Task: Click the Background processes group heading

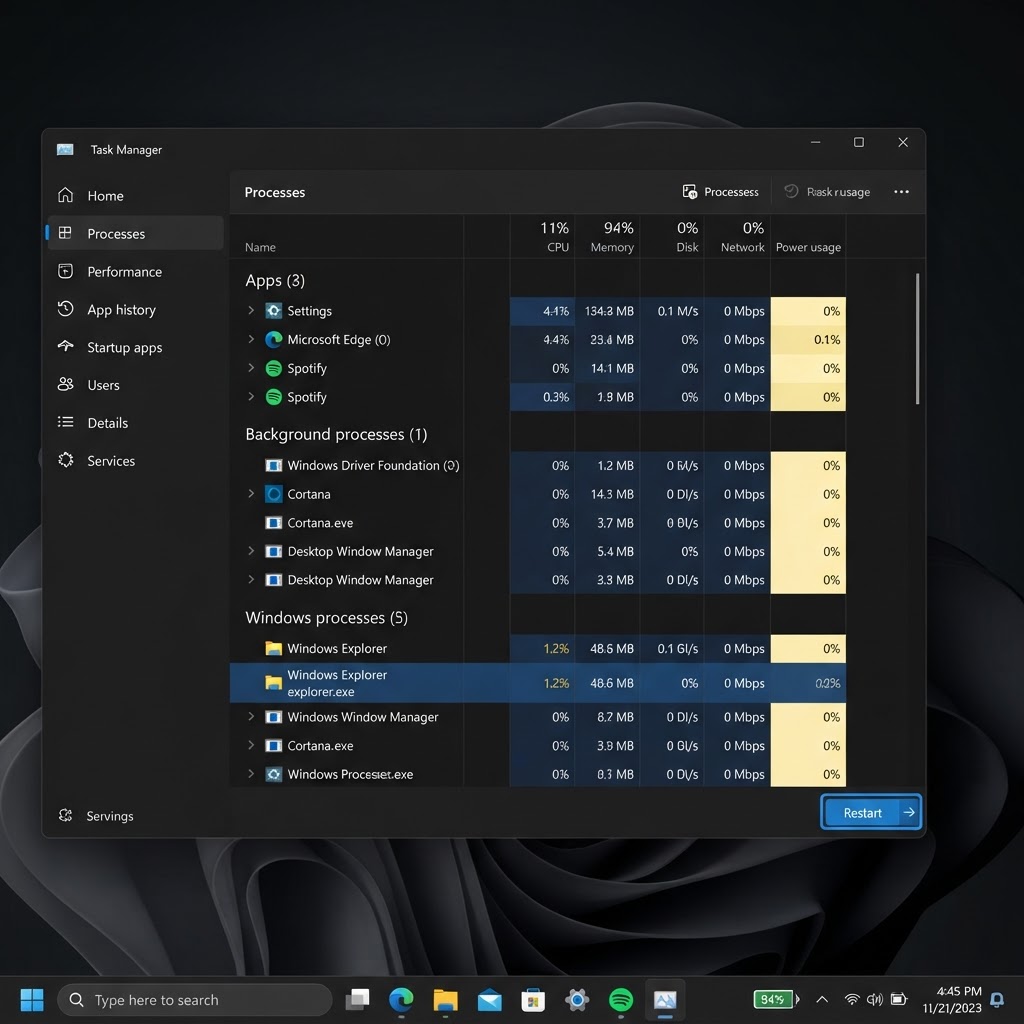Action: pyautogui.click(x=336, y=434)
